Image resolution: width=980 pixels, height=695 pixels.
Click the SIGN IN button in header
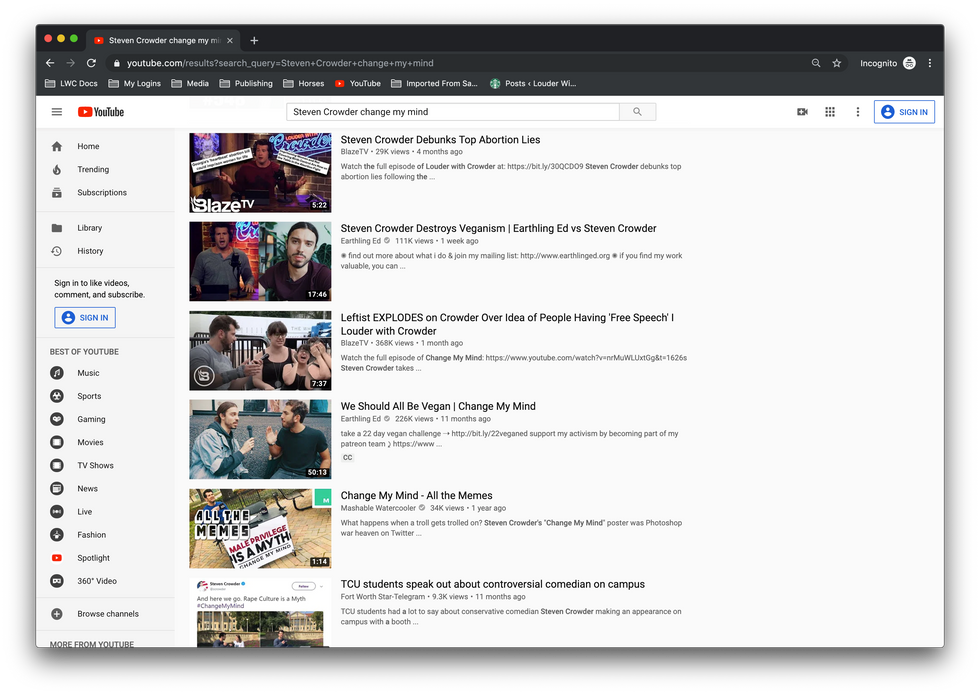pos(904,112)
